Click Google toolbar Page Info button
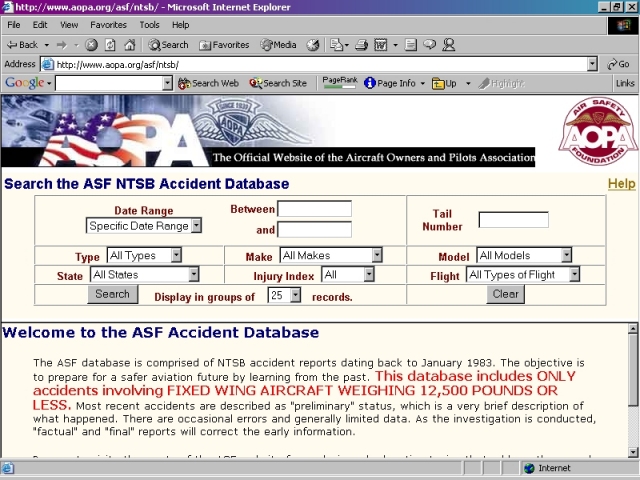The width and height of the screenshot is (640, 480). click(x=390, y=83)
